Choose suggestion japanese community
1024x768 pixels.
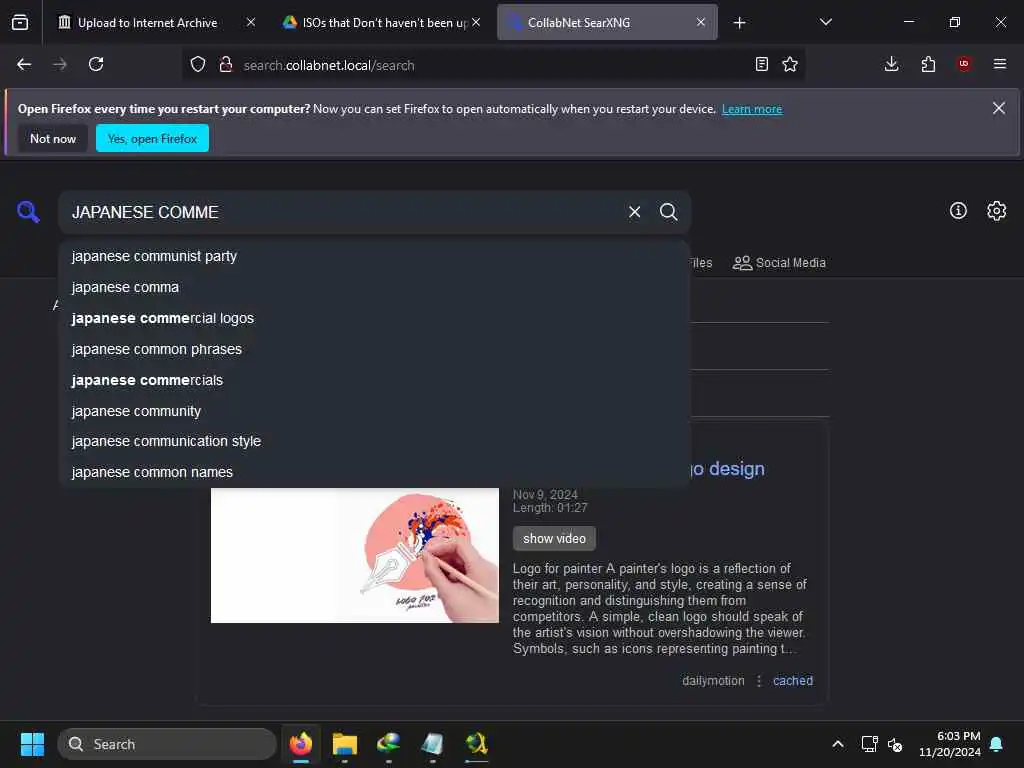[375, 411]
